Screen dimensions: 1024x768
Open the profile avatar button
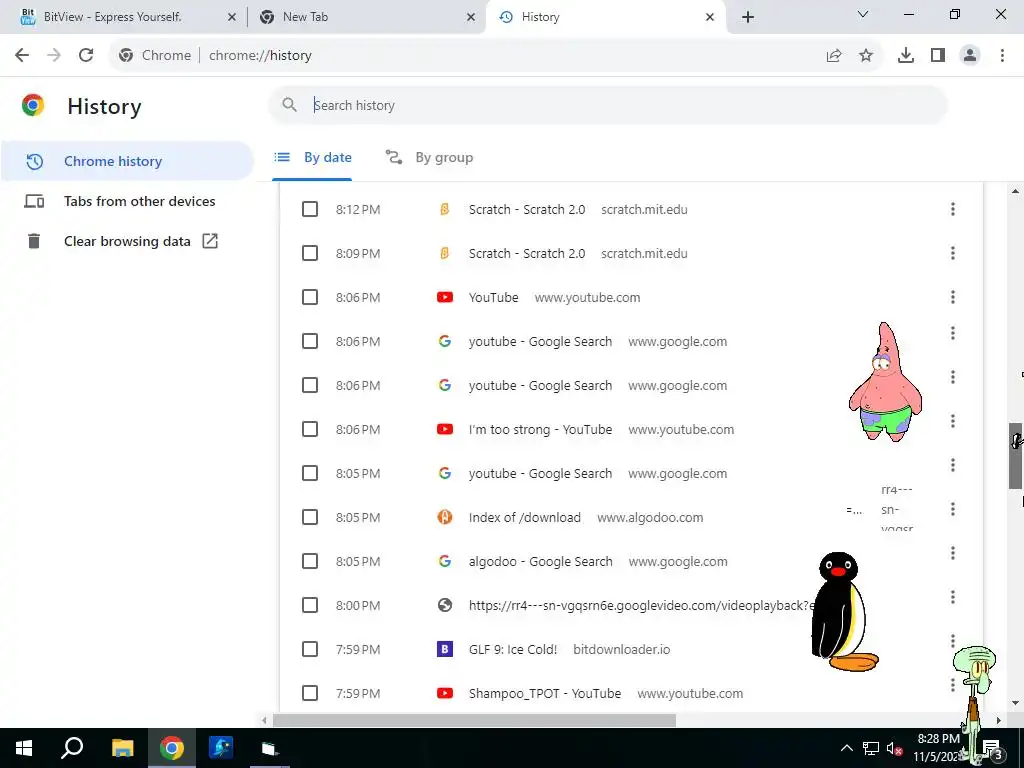(970, 56)
